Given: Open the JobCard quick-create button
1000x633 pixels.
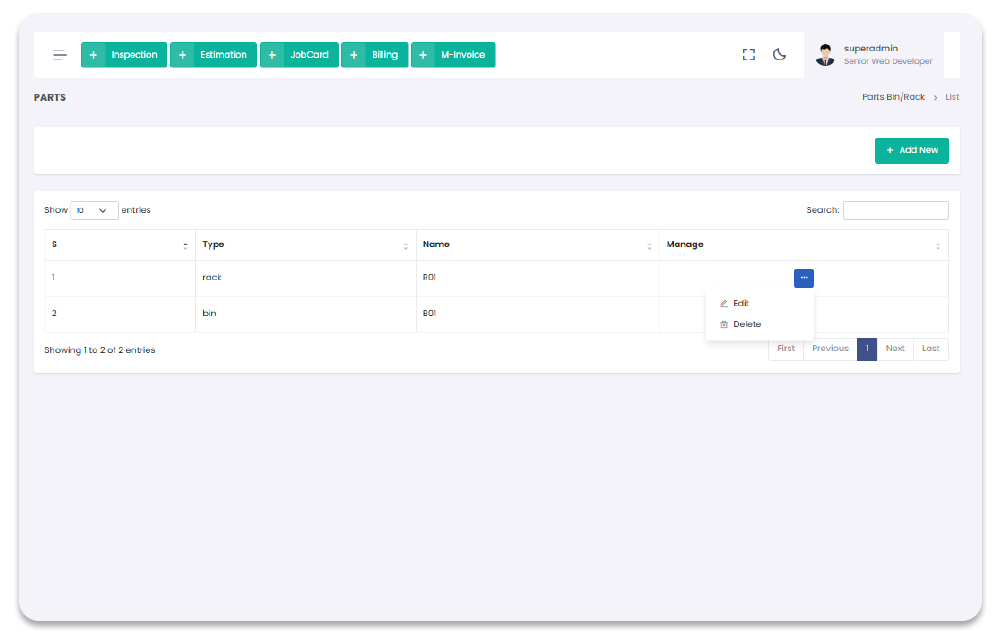Looking at the screenshot, I should (299, 55).
